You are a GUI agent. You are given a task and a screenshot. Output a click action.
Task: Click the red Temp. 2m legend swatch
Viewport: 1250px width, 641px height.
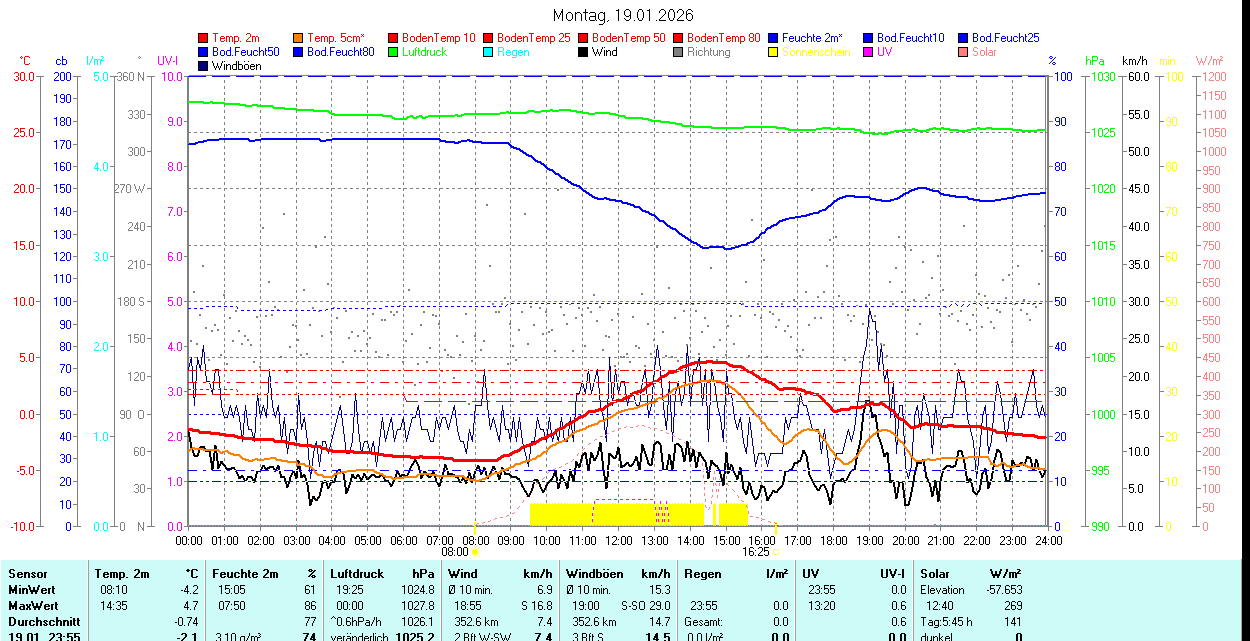(x=204, y=37)
